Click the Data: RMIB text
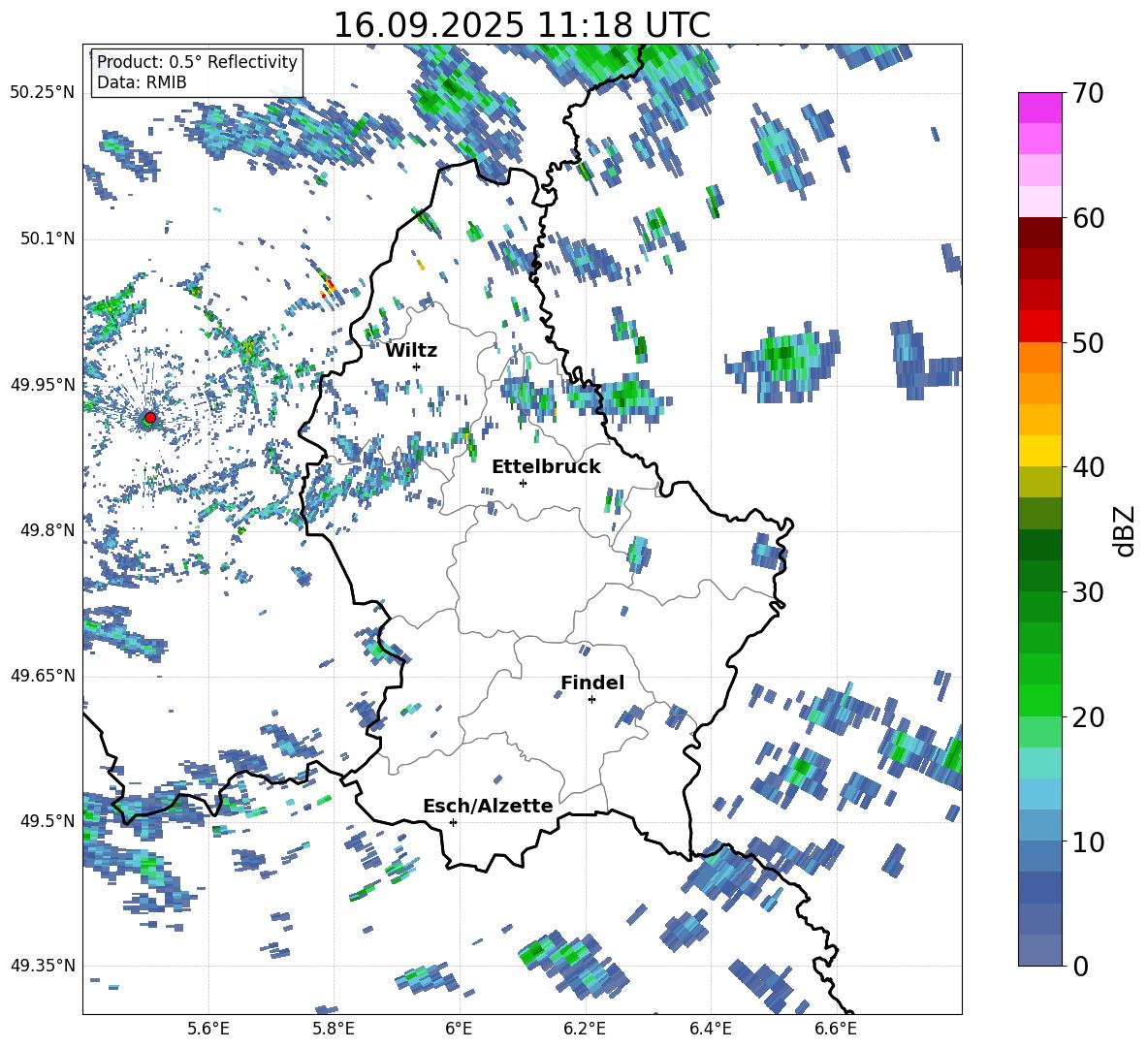Image resolution: width=1148 pixels, height=1048 pixels. coord(142,82)
